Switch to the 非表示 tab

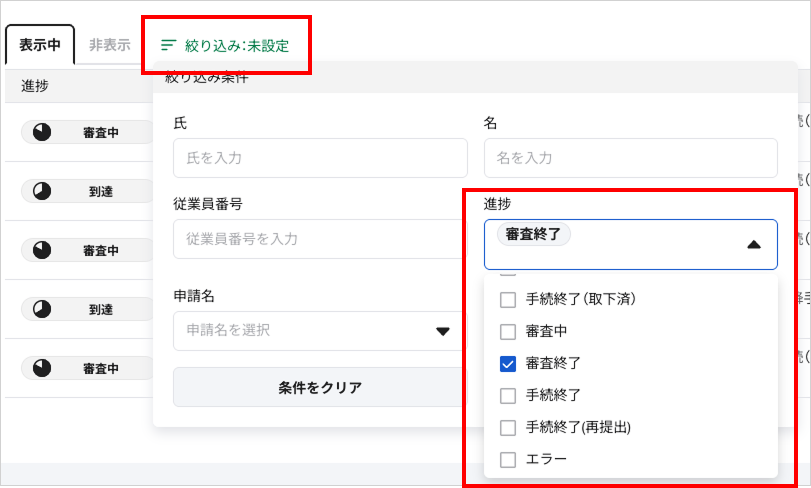[110, 45]
